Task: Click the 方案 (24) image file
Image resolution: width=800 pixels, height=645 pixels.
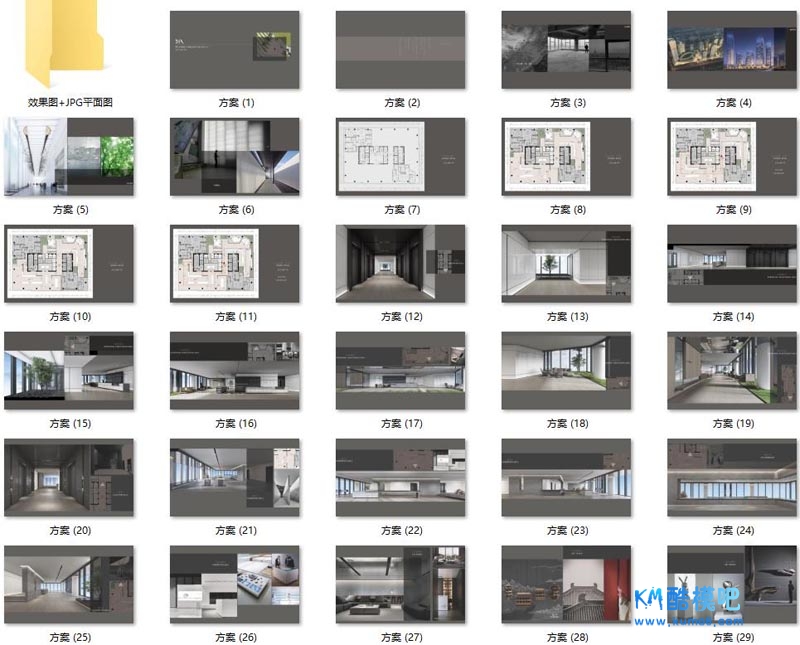Action: tap(732, 478)
